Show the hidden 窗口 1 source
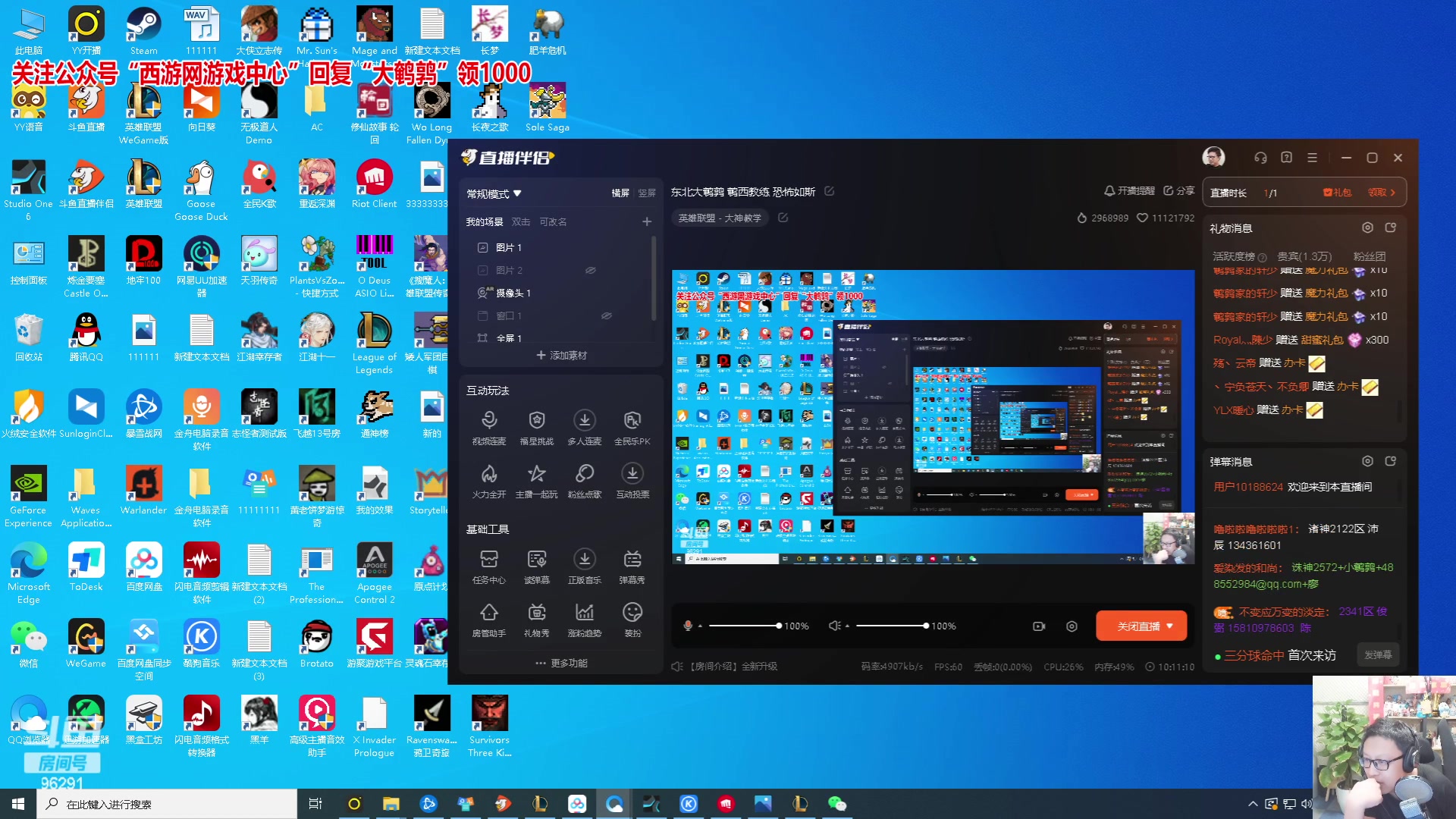The height and width of the screenshot is (819, 1456). point(606,315)
